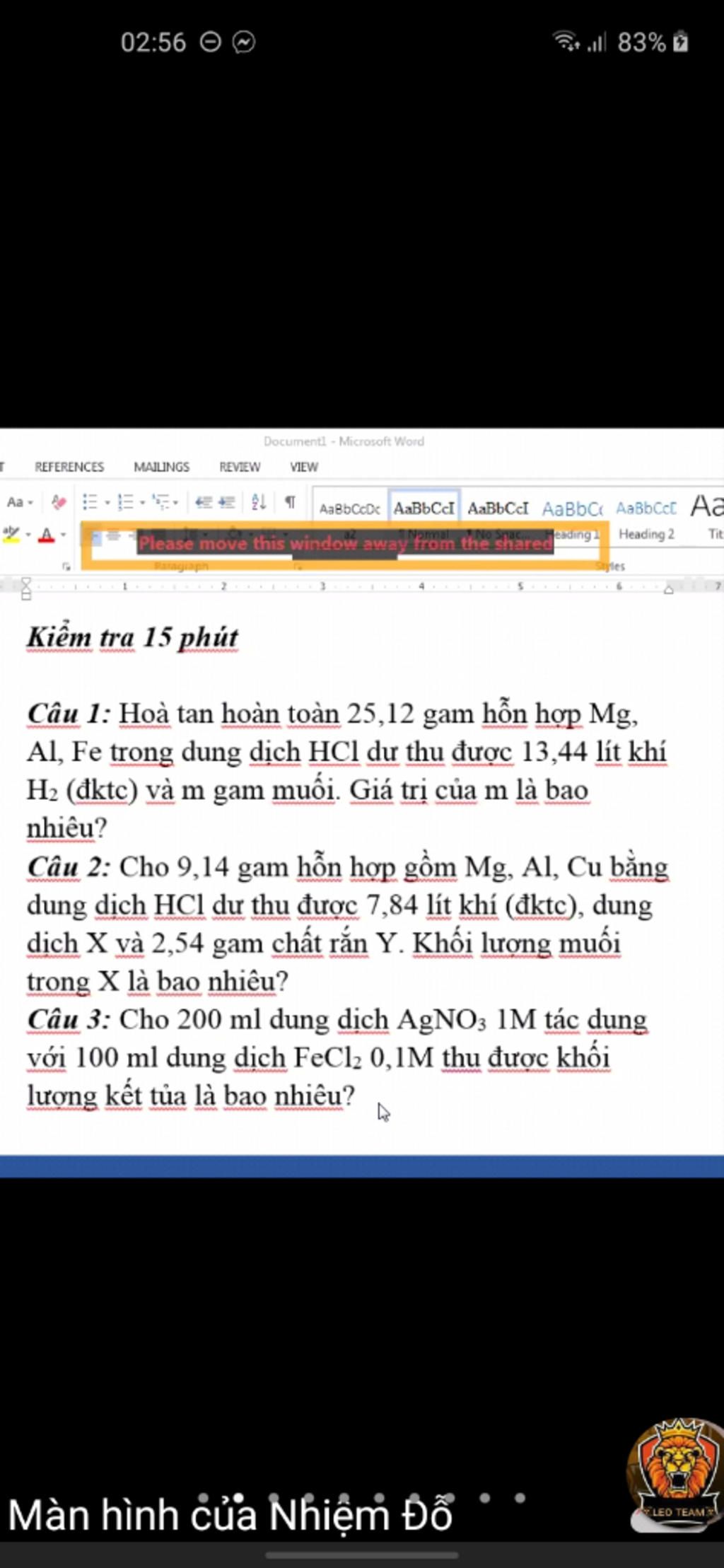Image resolution: width=724 pixels, height=1568 pixels.
Task: Open the Font dialog launcher arrow
Action: 66,566
